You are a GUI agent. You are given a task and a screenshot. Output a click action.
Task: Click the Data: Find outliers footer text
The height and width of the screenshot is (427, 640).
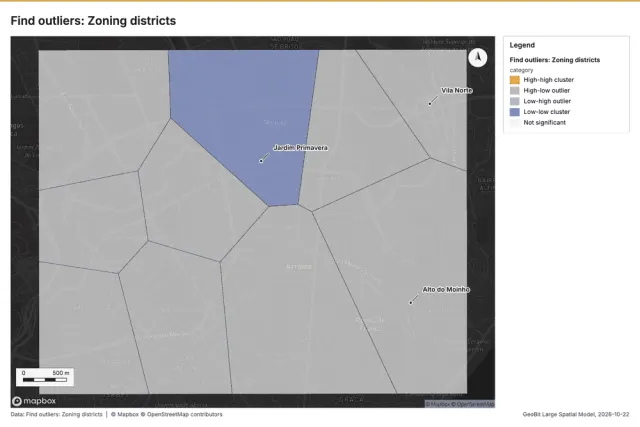56,414
